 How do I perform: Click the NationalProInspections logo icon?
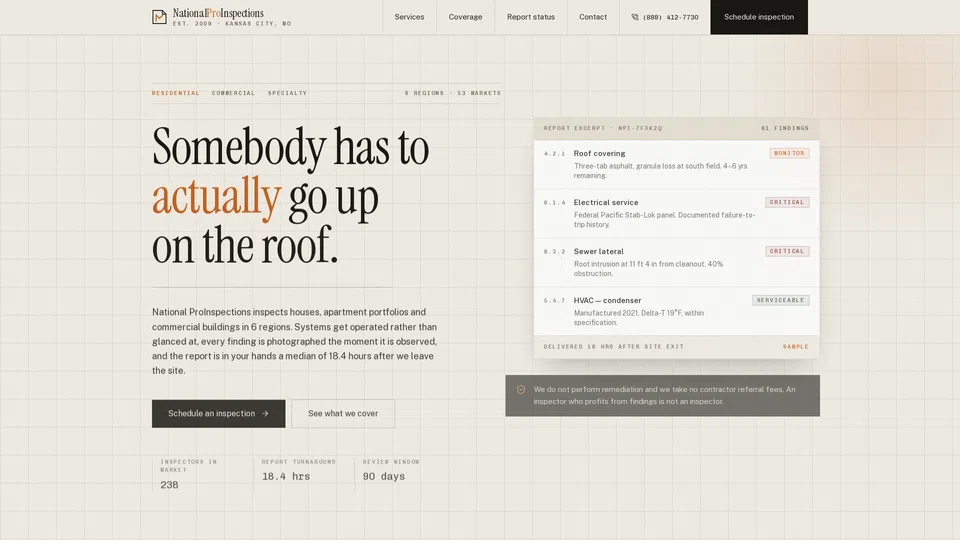(159, 17)
